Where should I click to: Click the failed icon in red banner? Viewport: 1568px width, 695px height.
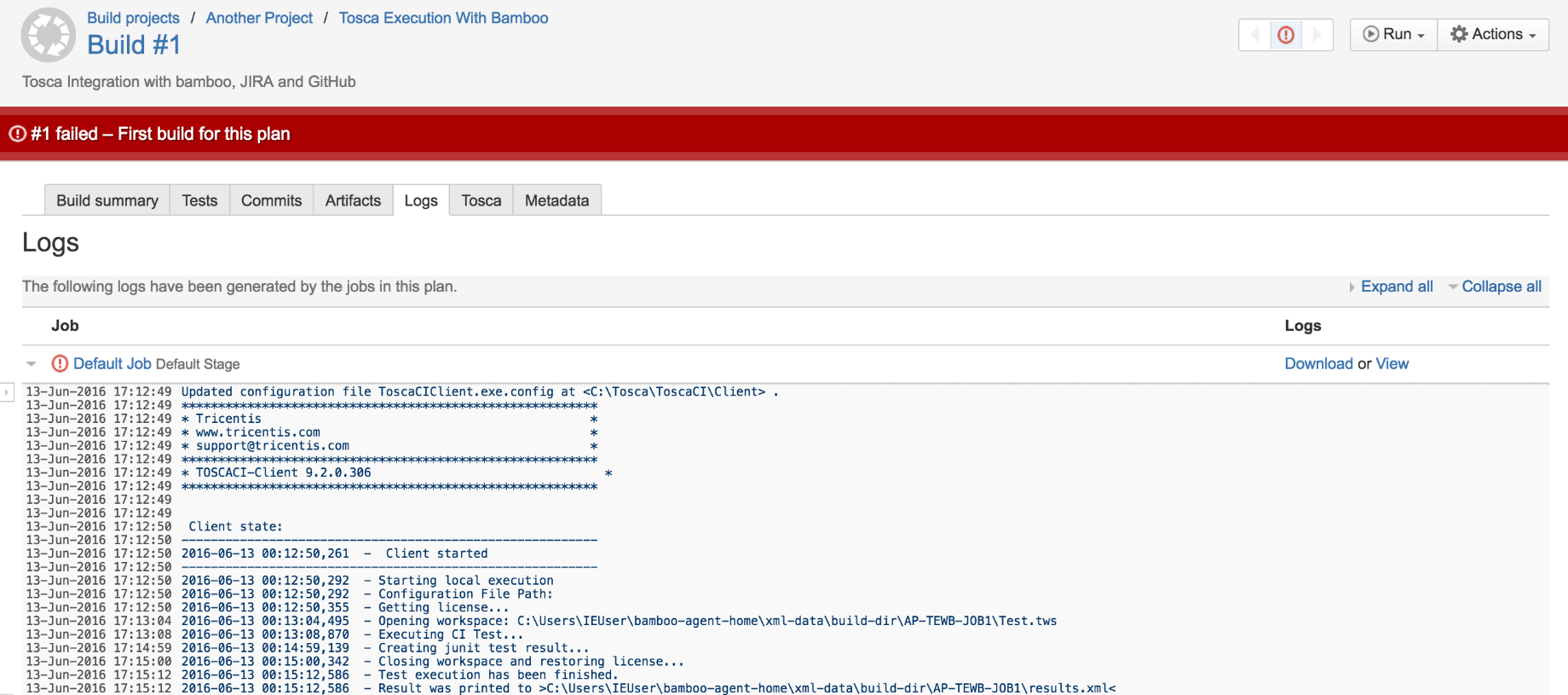point(17,134)
